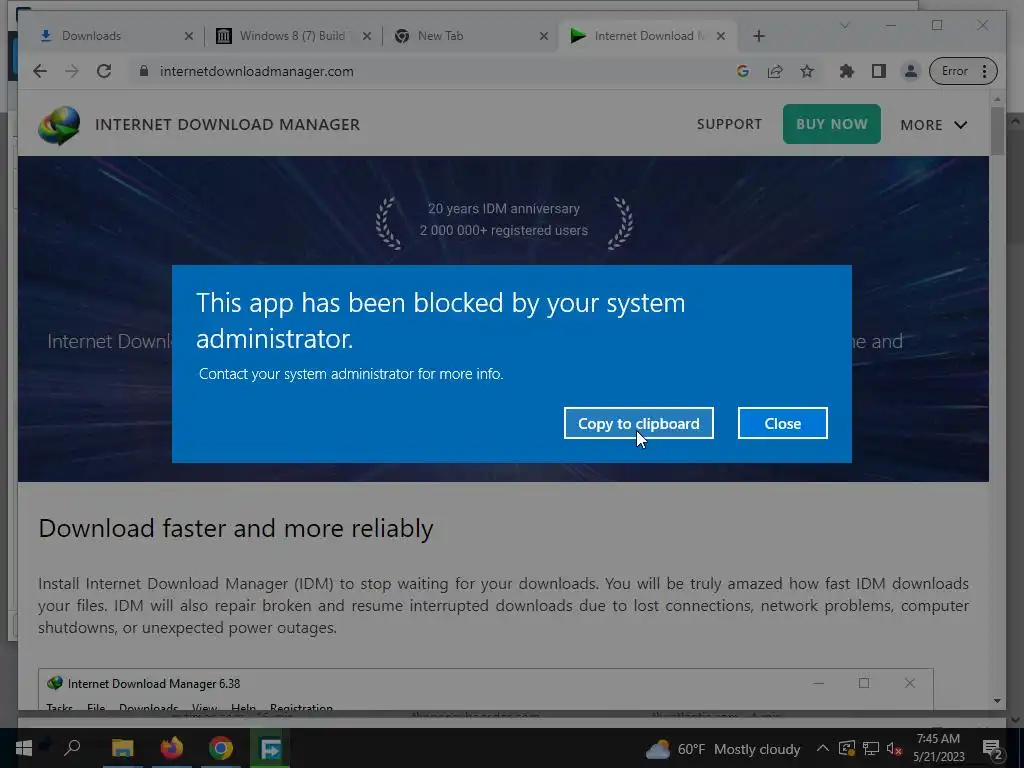
Task: Reload the current page
Action: 104,71
